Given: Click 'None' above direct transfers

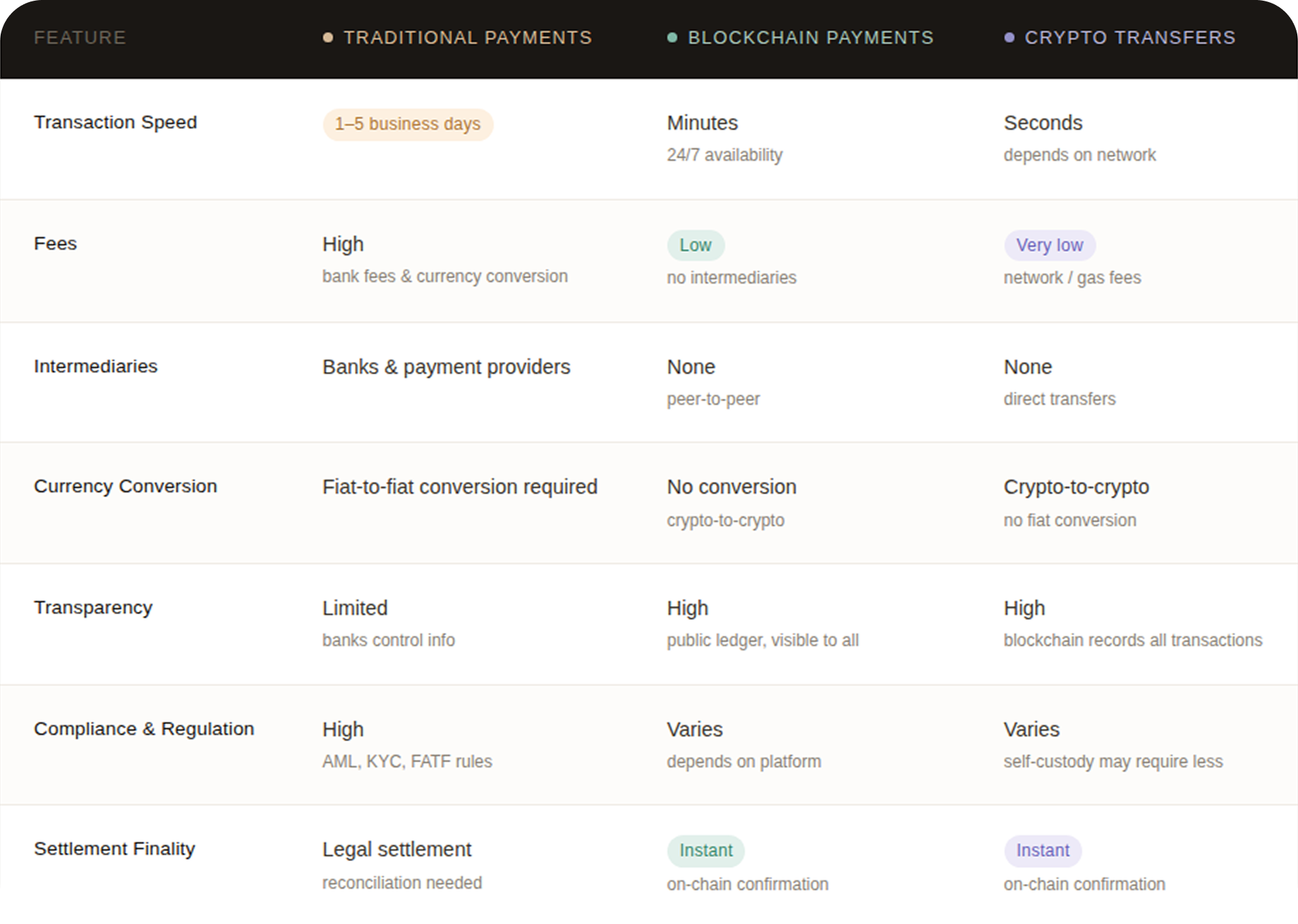Looking at the screenshot, I should (1028, 367).
